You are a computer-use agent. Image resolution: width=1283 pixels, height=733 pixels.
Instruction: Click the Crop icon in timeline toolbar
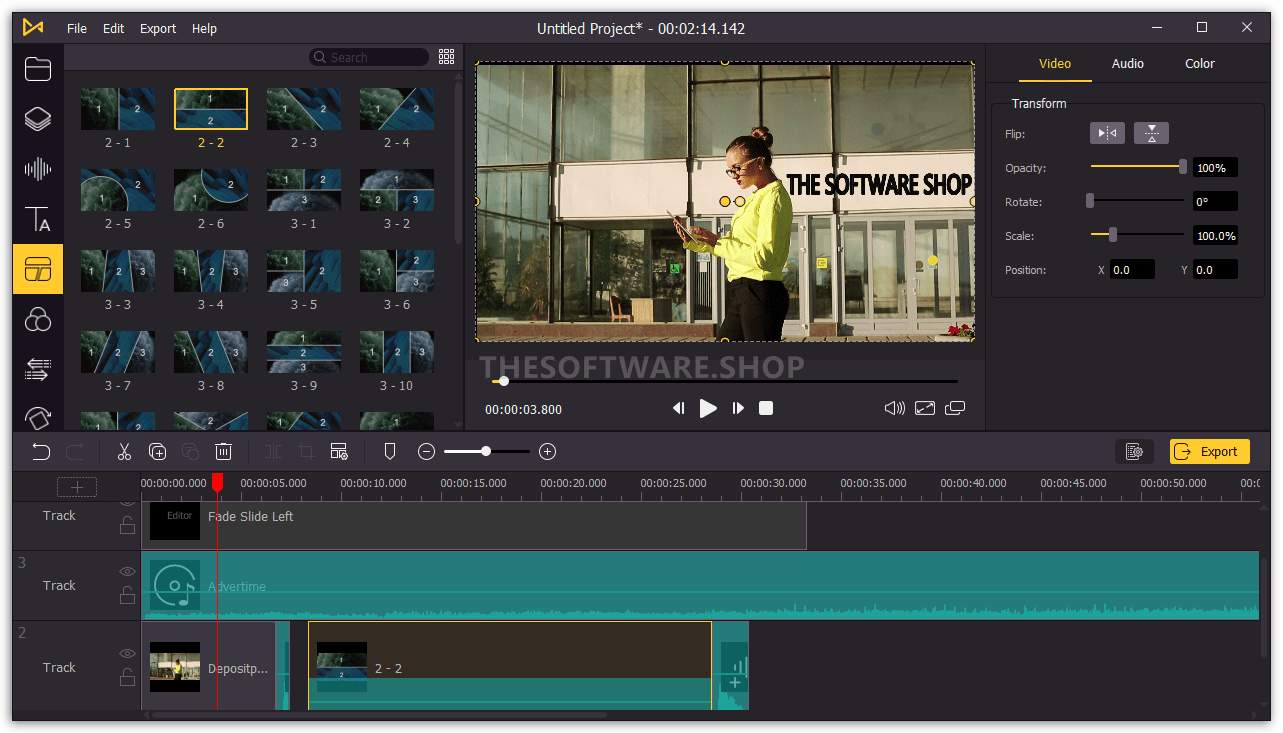click(x=306, y=452)
